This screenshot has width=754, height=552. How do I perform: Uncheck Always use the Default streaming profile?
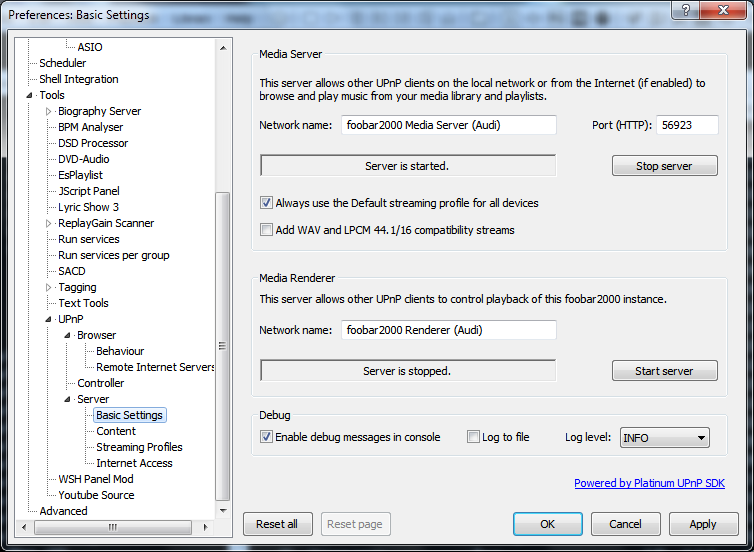[266, 203]
